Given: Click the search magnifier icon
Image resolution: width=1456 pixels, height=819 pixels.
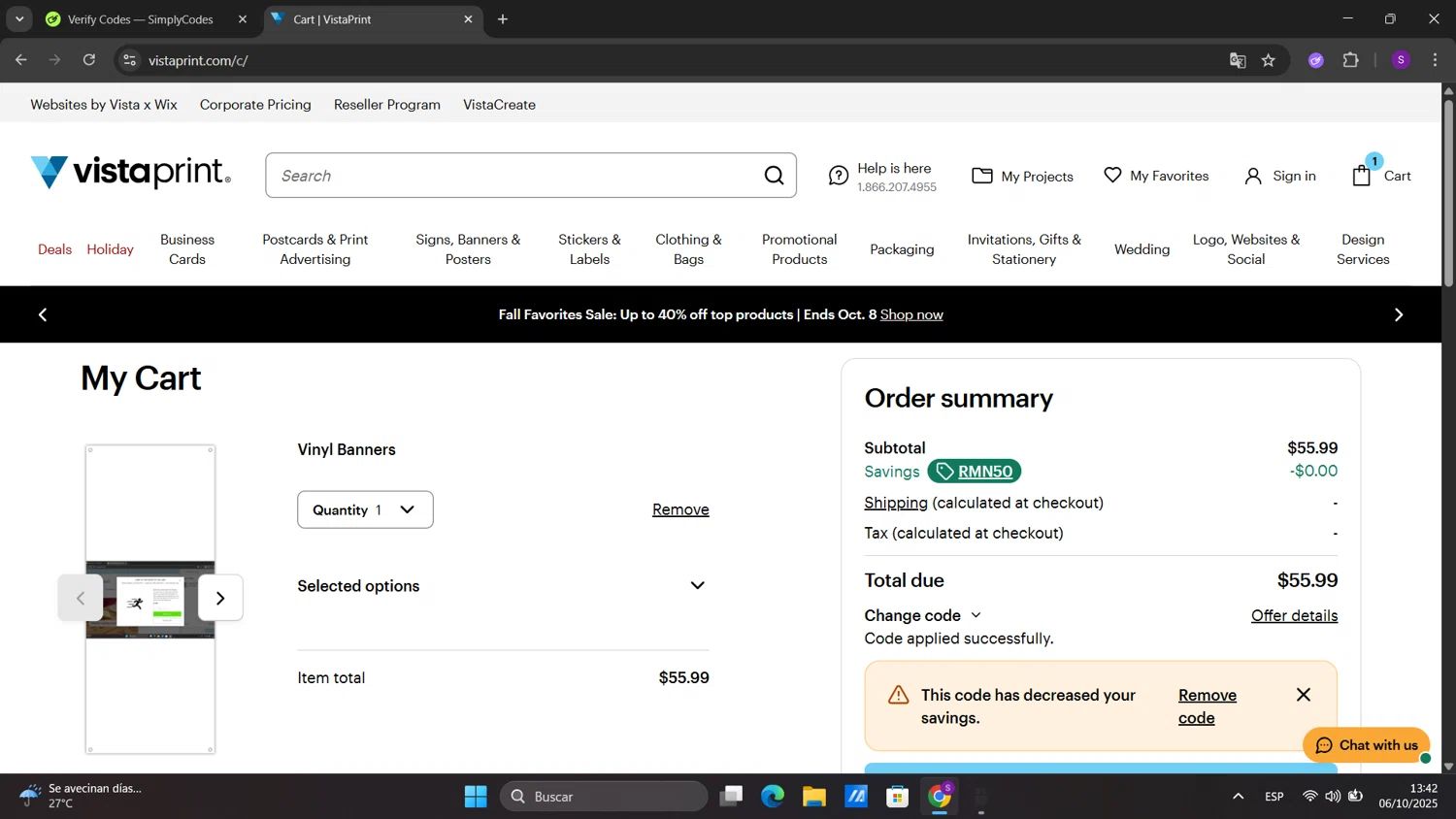Looking at the screenshot, I should pos(774,176).
